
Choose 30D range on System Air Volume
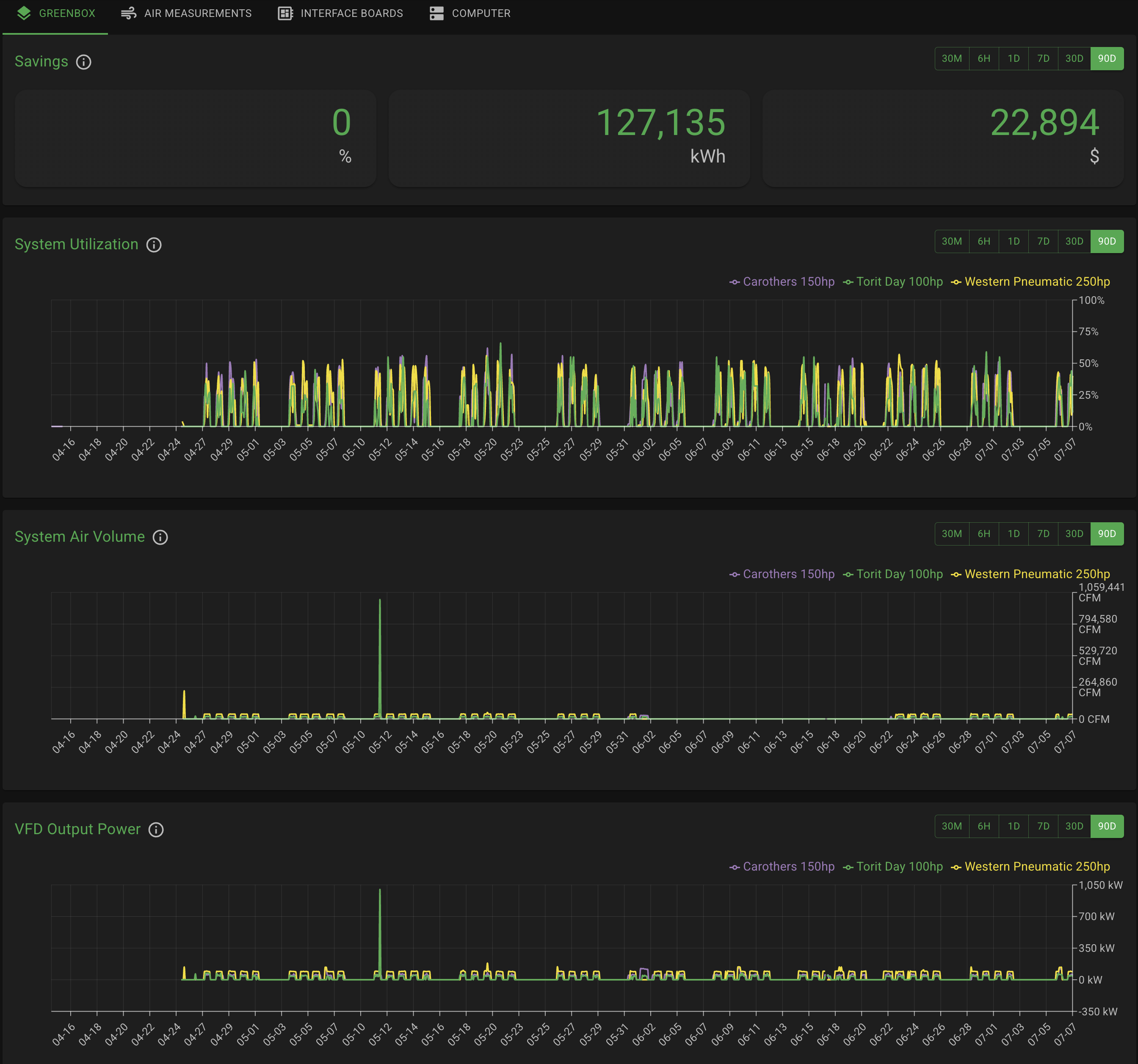pos(1074,534)
